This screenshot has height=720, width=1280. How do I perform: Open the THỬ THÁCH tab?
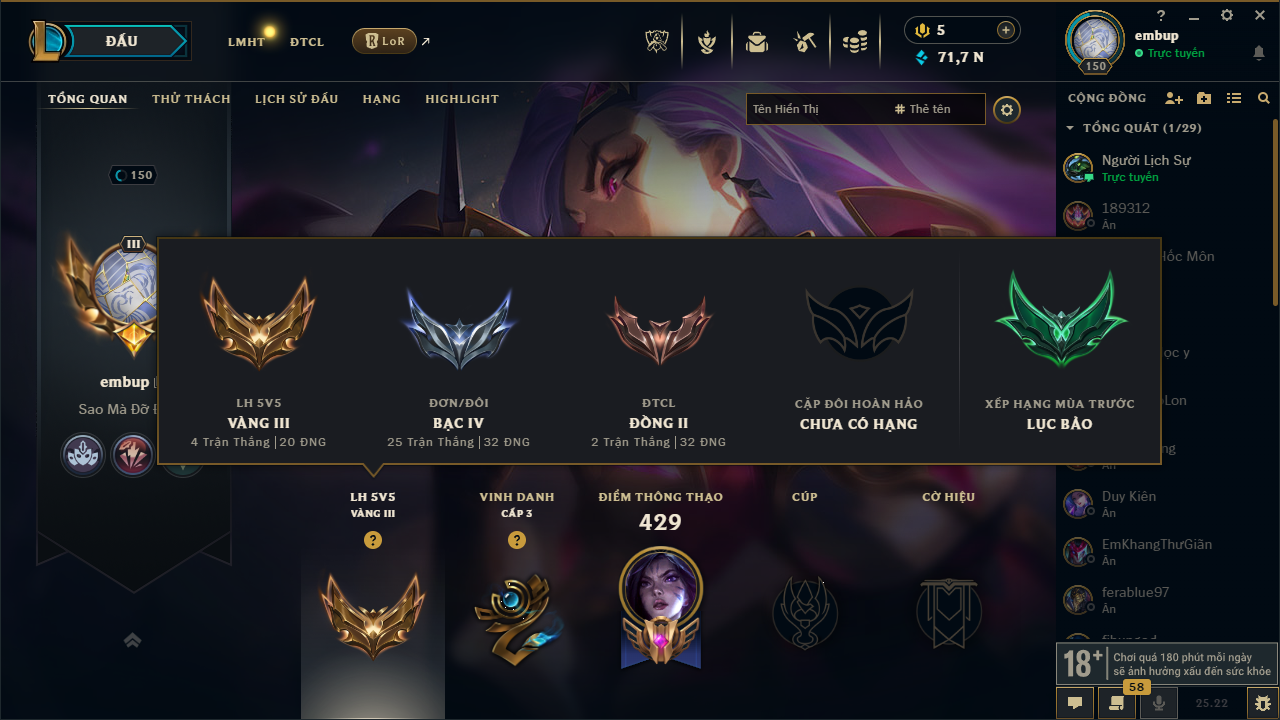tap(191, 99)
